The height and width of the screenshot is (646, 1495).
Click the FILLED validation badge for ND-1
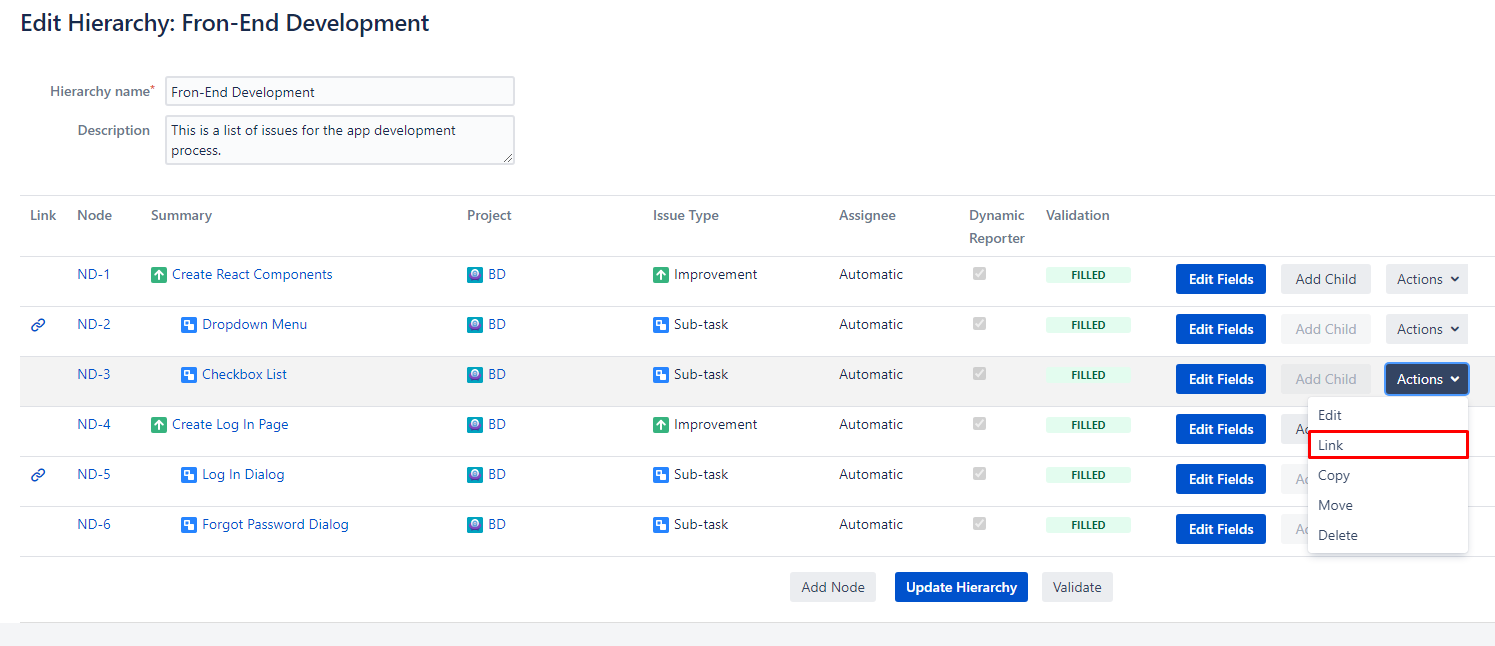(x=1088, y=275)
